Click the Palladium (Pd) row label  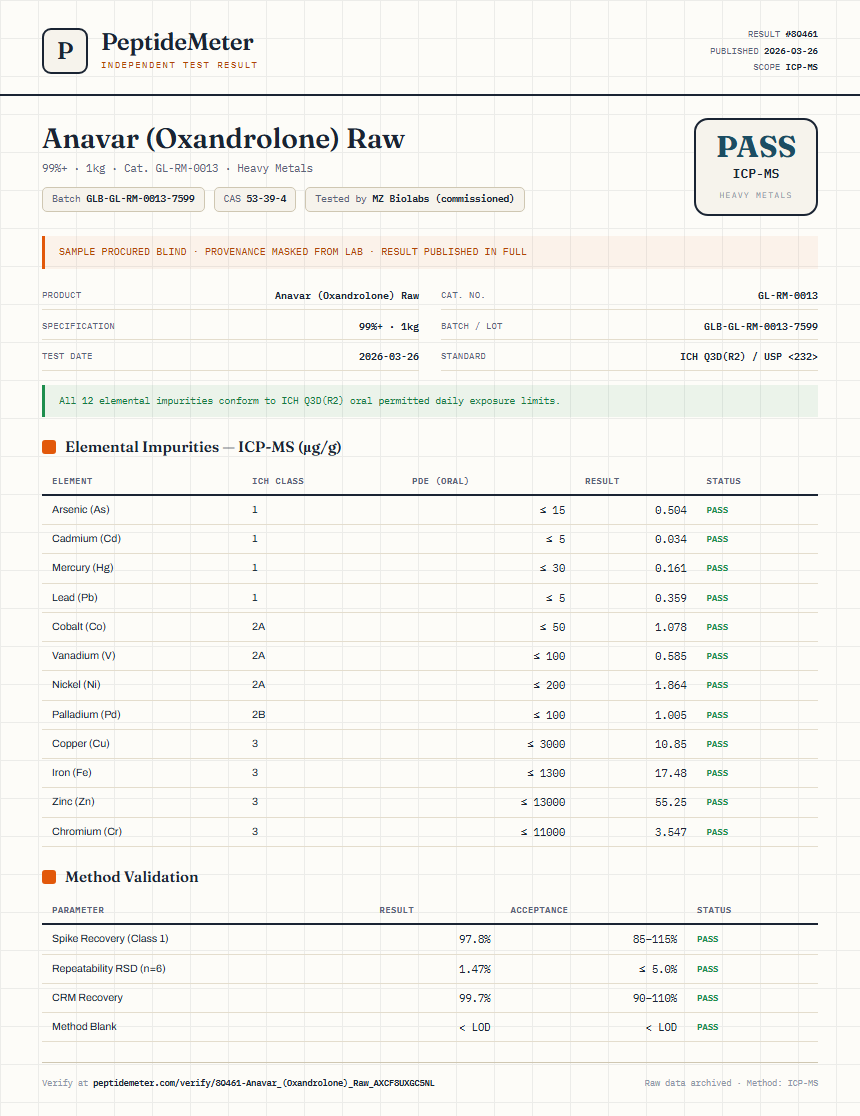pyautogui.click(x=86, y=715)
